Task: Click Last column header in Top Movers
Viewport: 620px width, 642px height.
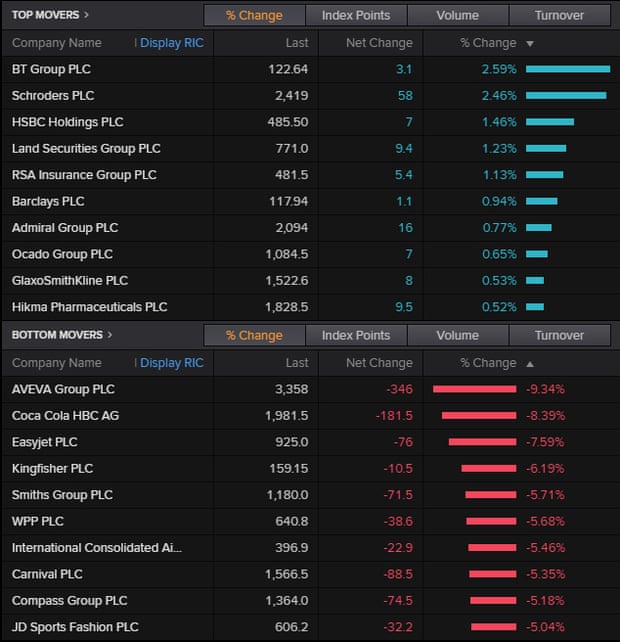Action: coord(297,43)
